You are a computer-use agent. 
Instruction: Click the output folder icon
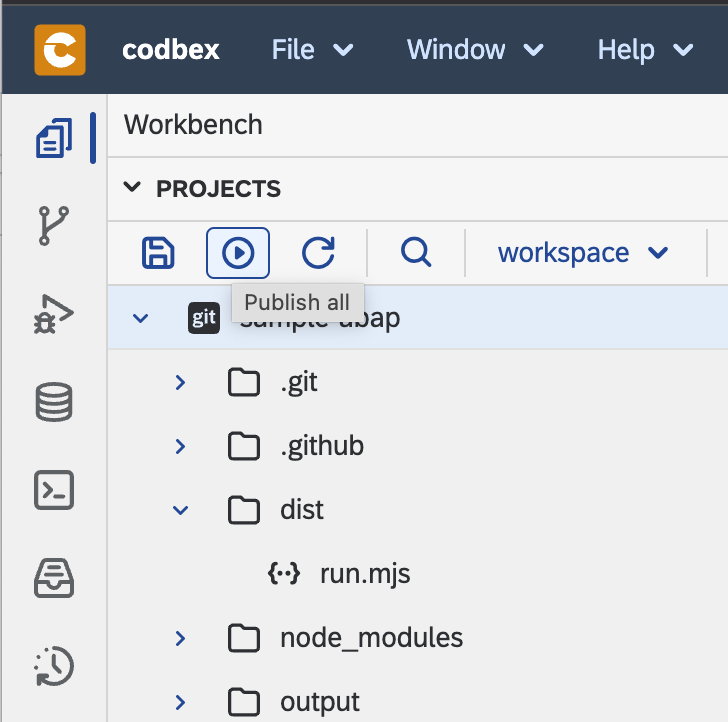[244, 702]
